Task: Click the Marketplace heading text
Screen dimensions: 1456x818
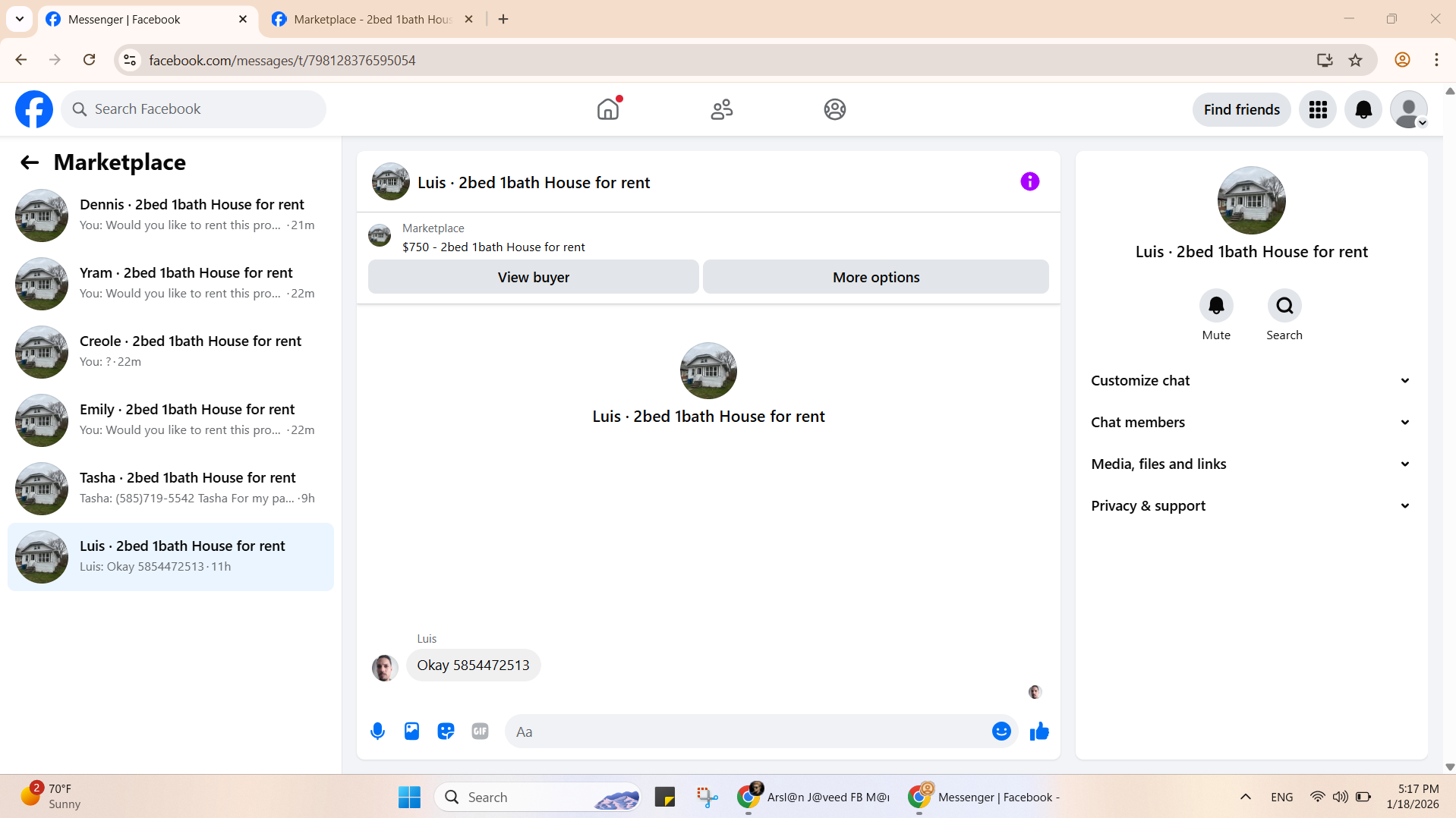Action: (120, 162)
